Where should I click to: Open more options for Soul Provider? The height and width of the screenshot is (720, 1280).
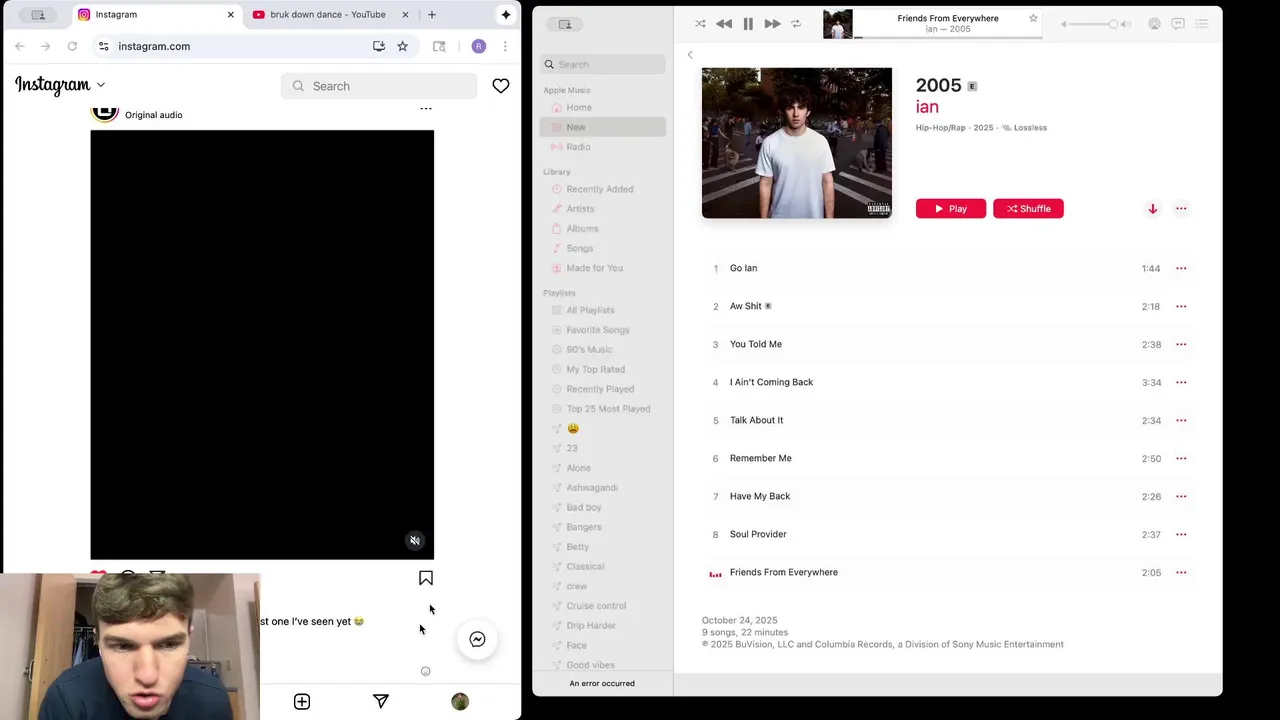click(1181, 534)
